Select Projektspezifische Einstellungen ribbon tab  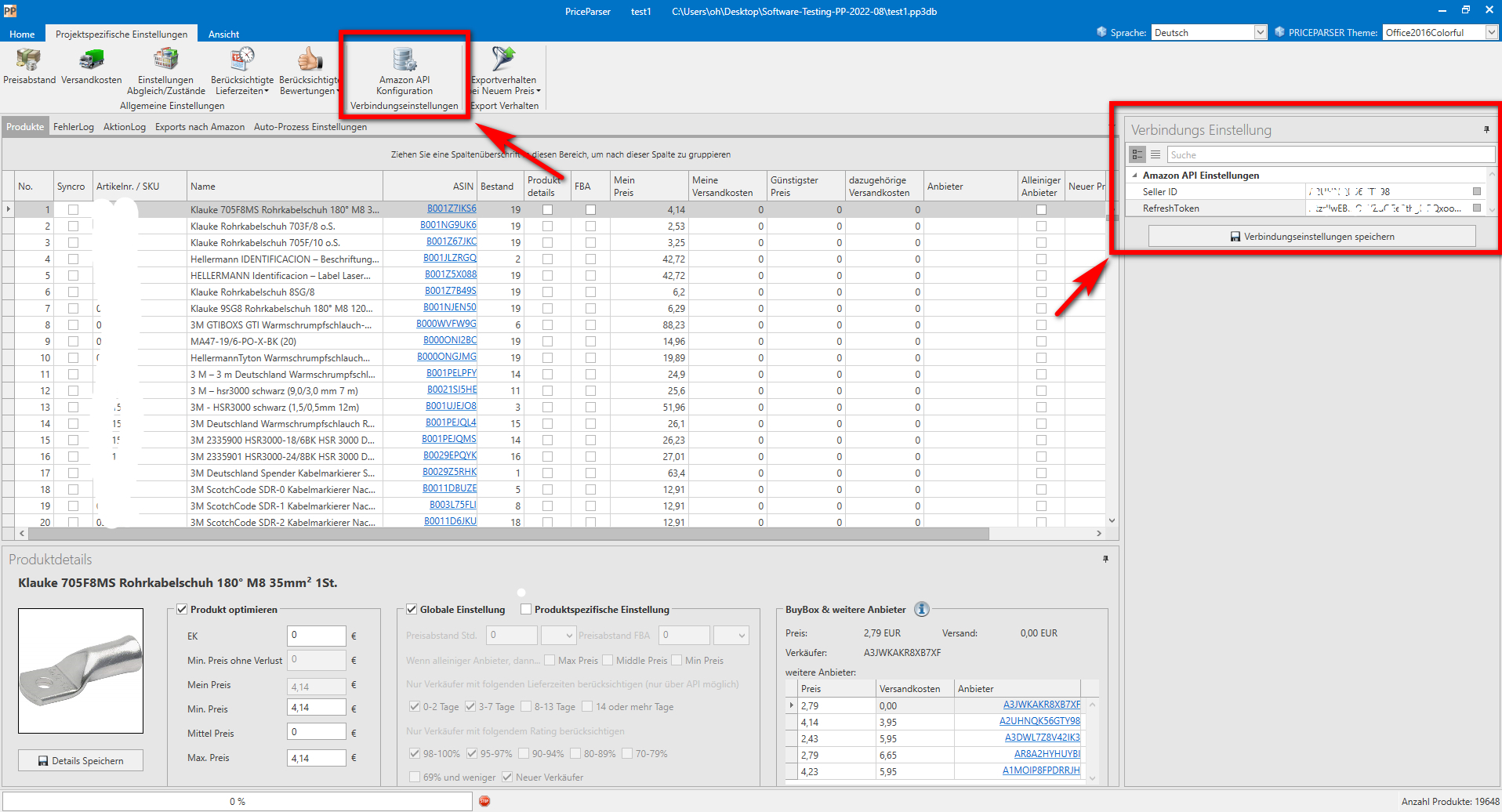[x=122, y=34]
